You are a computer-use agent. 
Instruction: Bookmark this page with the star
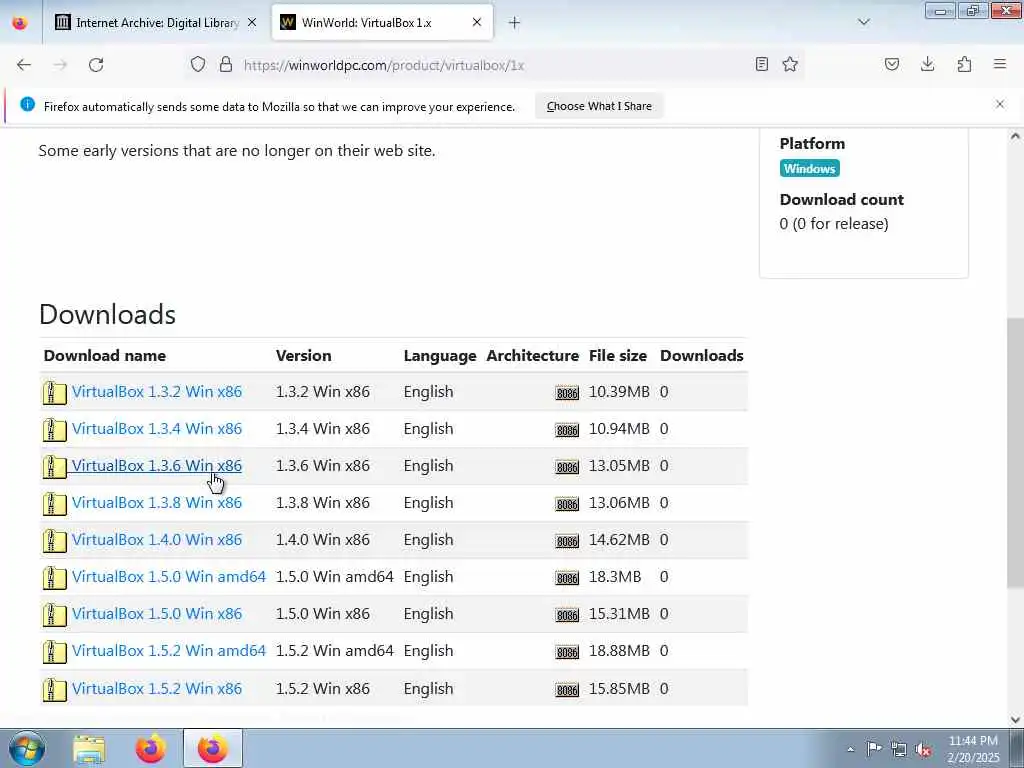(x=790, y=64)
